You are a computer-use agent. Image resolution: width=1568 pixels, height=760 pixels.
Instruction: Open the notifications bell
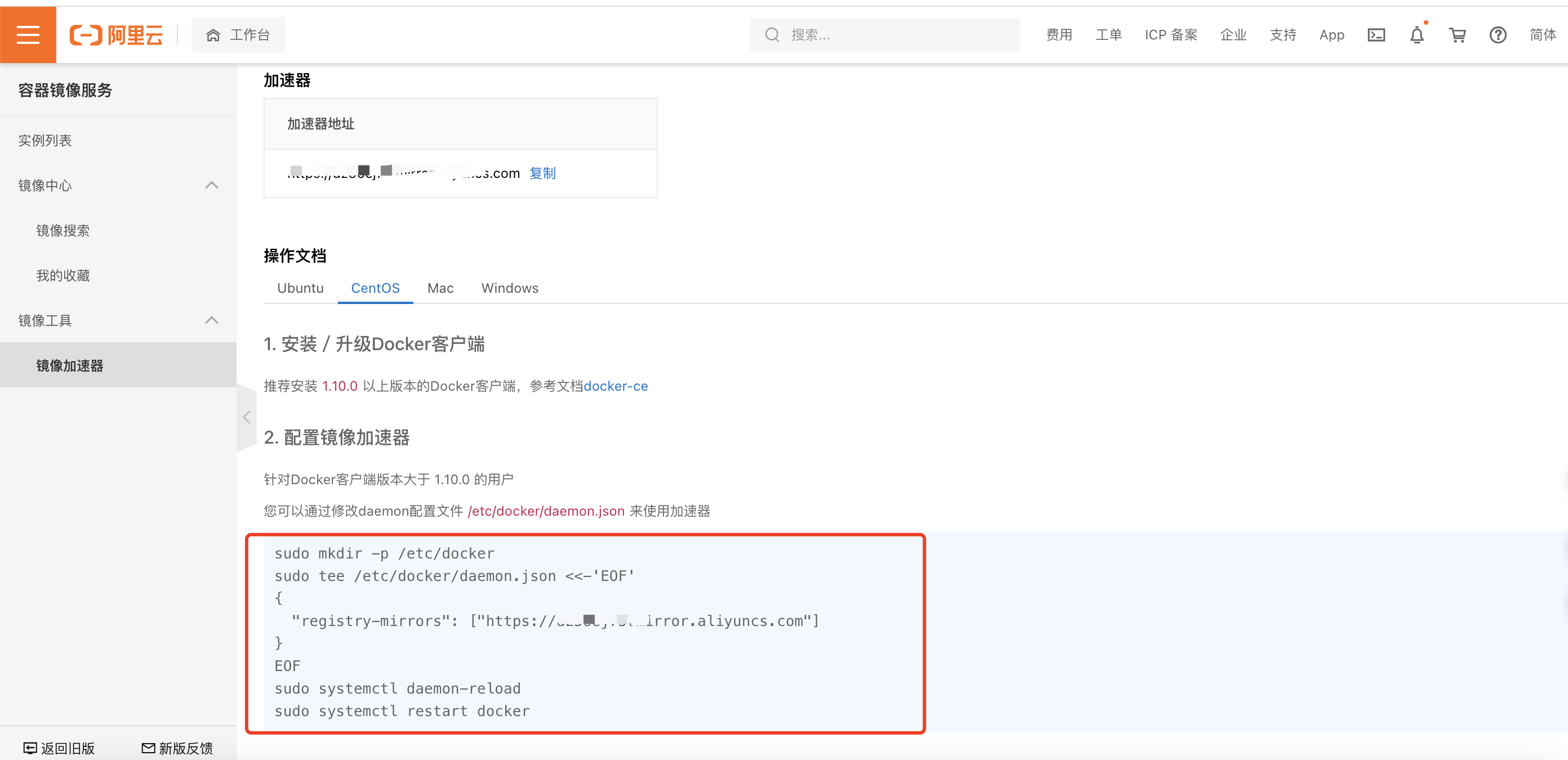click(x=1416, y=35)
